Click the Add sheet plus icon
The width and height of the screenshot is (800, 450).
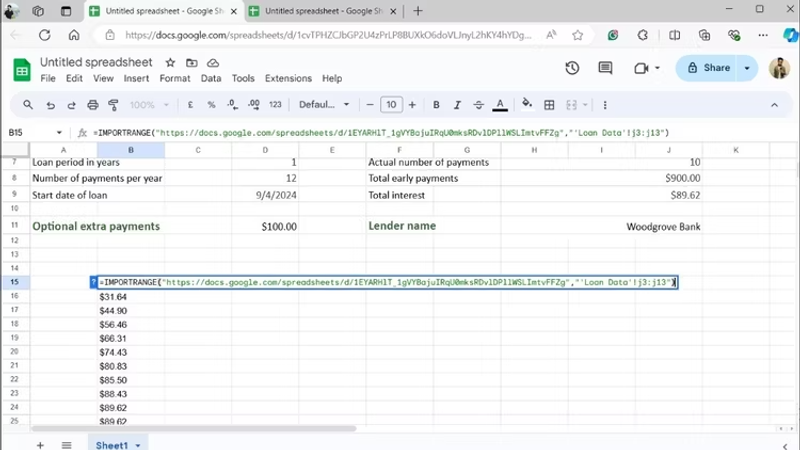[41, 444]
